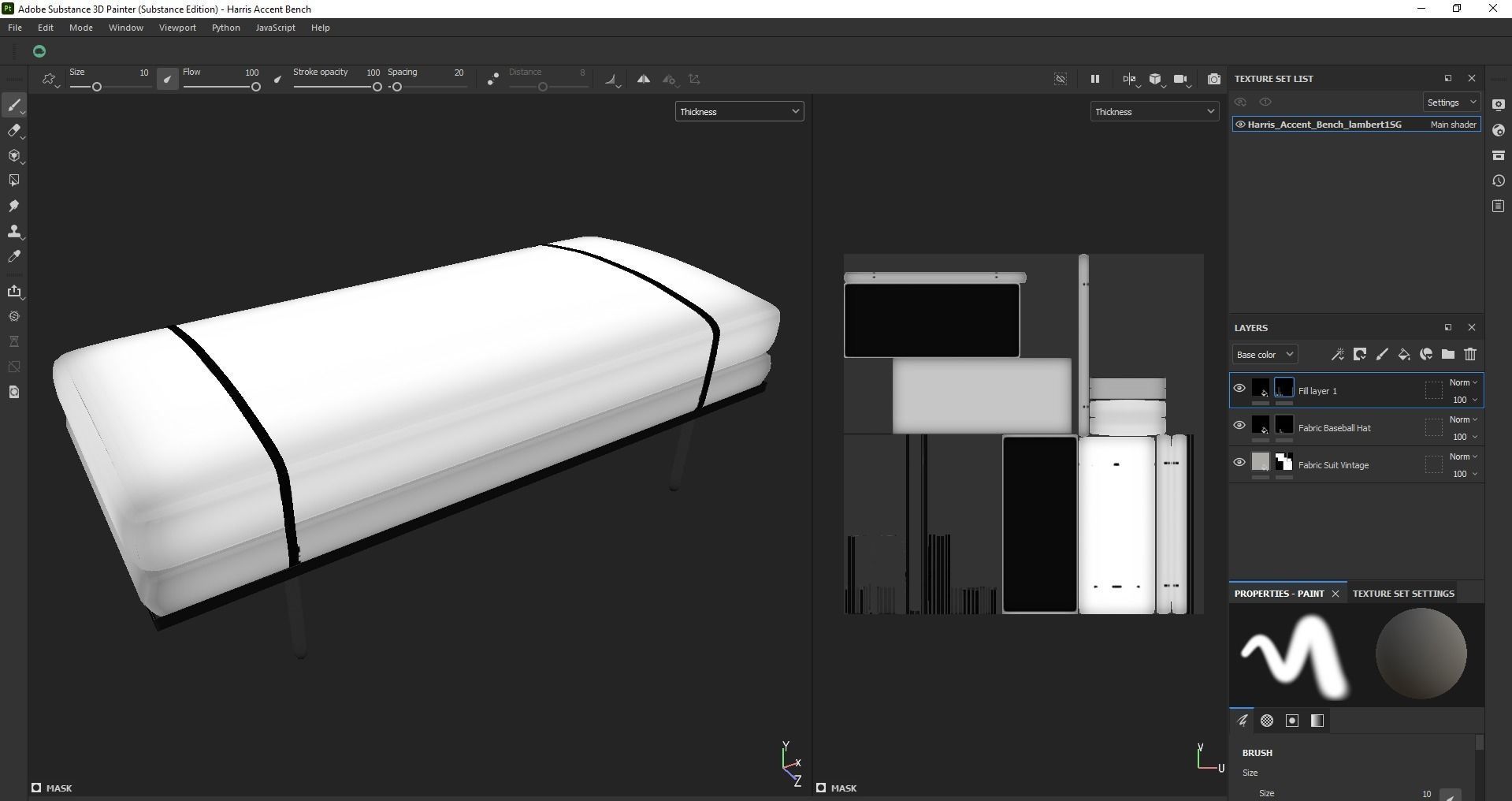Change blend mode of Fabric Suit Vintage
The width and height of the screenshot is (1512, 801).
1463,456
